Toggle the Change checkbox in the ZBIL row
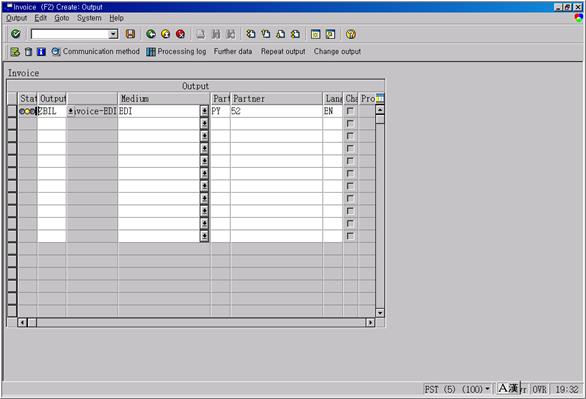This screenshot has height=399, width=586. pyautogui.click(x=350, y=111)
